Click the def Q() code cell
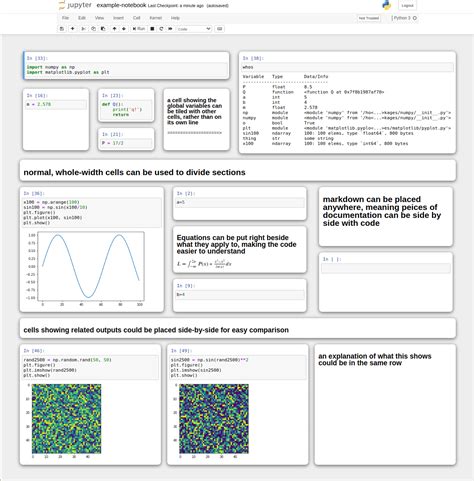474x481 pixels. coord(126,109)
